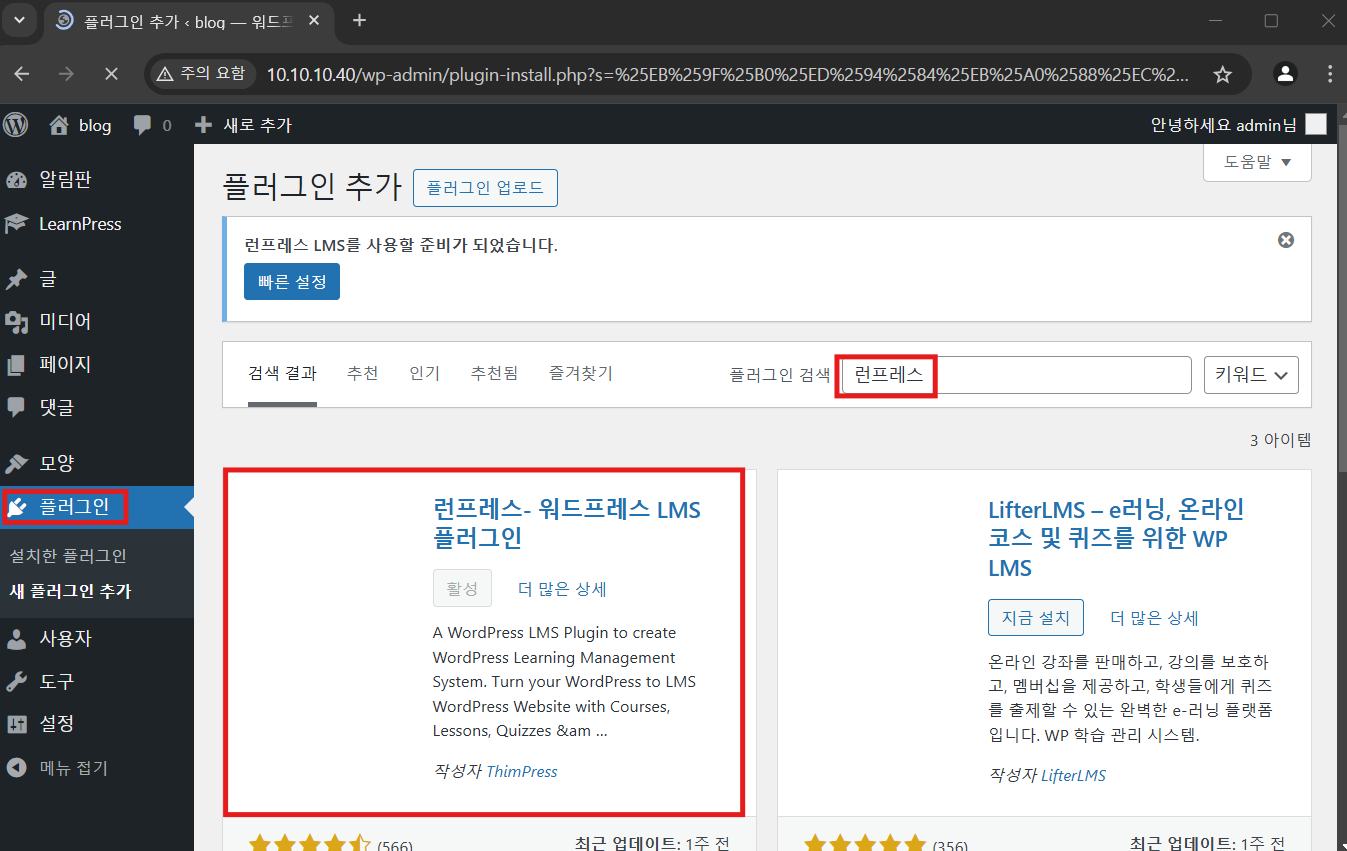Open 새 플러그인 추가 submenu
This screenshot has width=1347, height=851.
tap(70, 591)
